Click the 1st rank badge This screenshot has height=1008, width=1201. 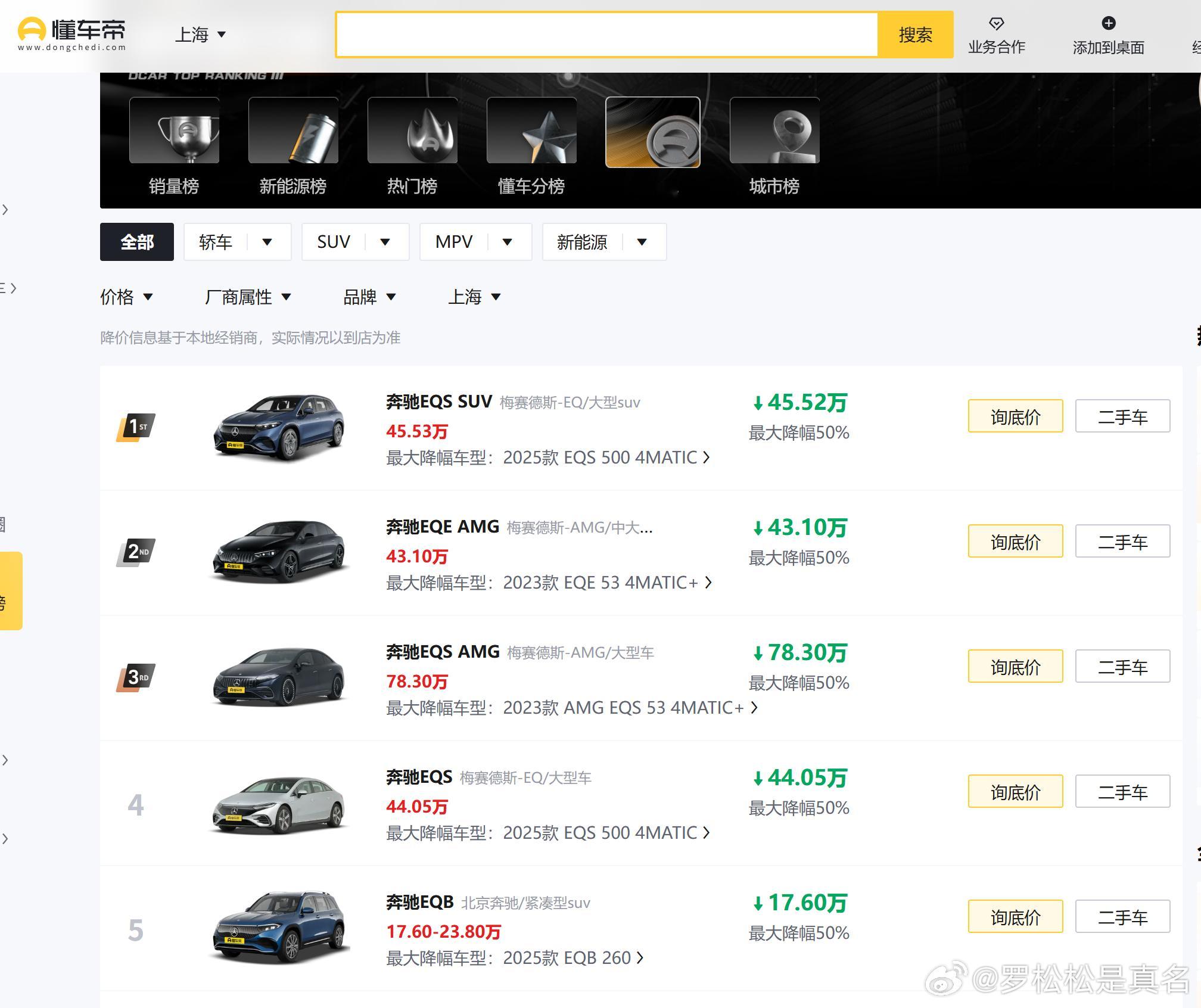(x=136, y=427)
